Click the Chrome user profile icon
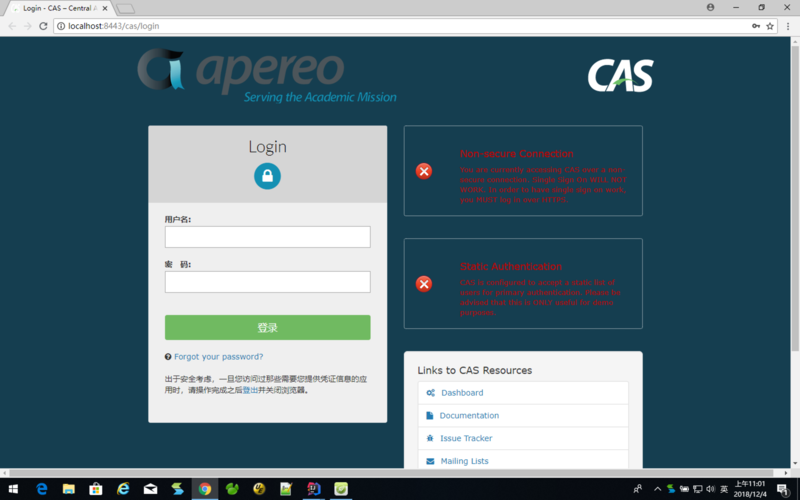 (x=710, y=7)
